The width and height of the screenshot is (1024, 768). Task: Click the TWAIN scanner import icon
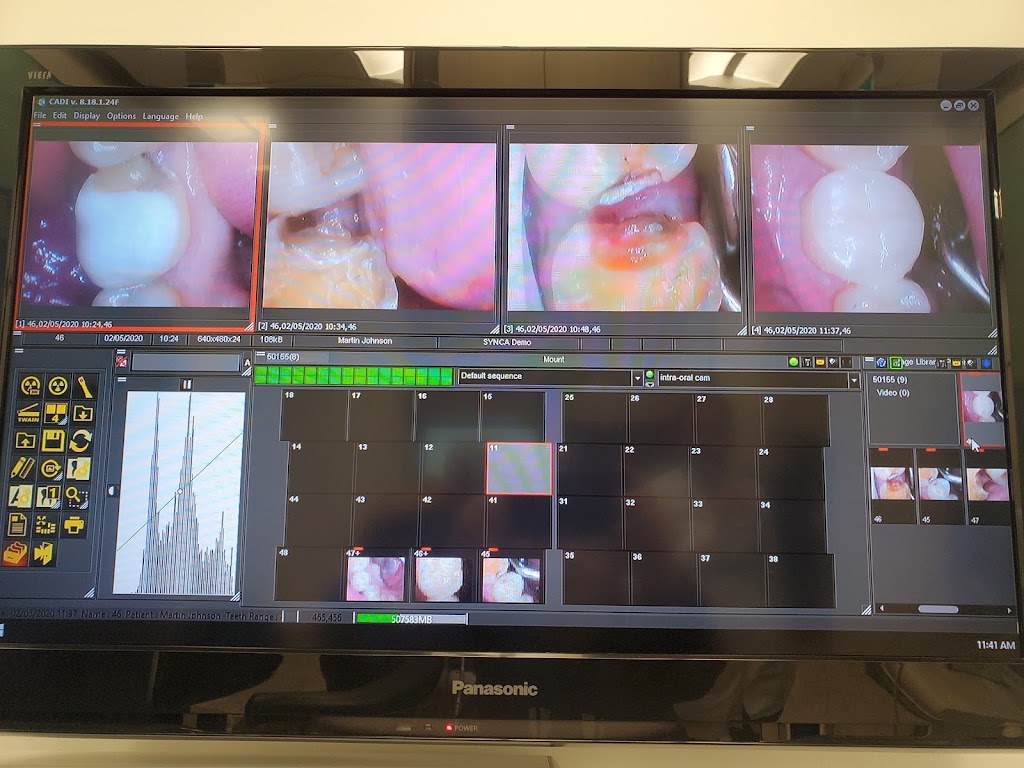[x=27, y=413]
